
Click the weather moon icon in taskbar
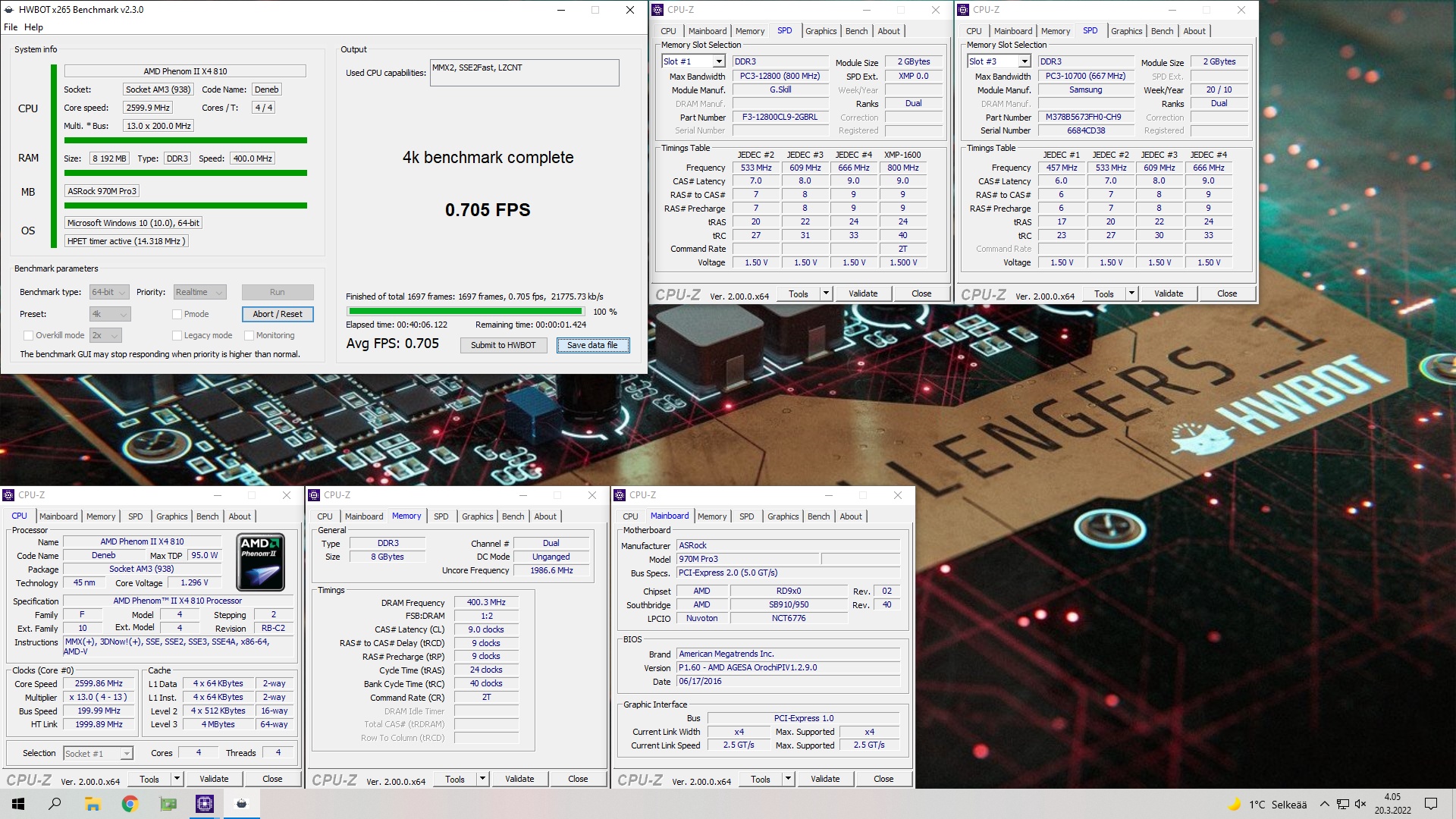click(x=1234, y=804)
